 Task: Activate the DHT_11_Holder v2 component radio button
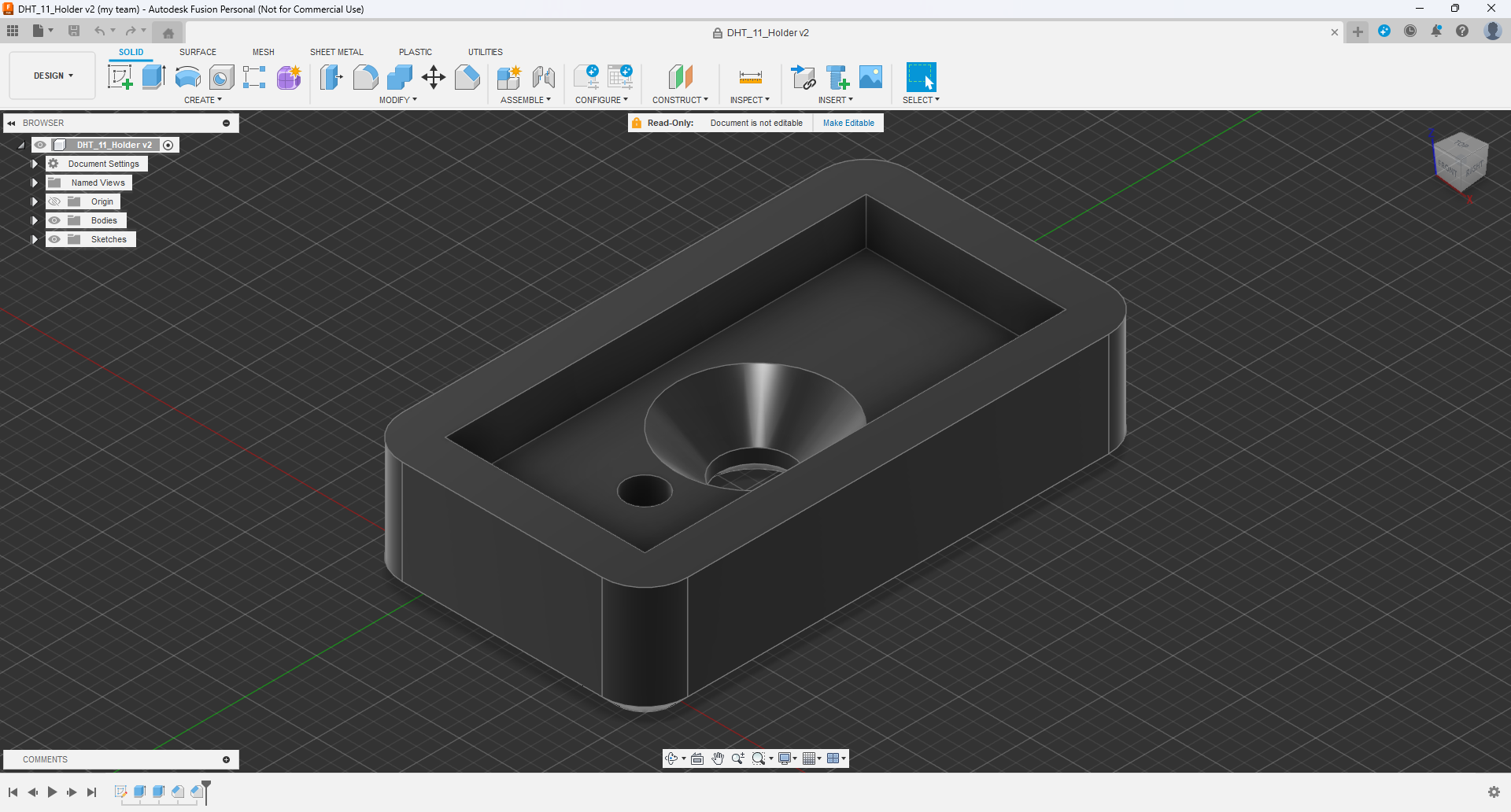pyautogui.click(x=168, y=145)
